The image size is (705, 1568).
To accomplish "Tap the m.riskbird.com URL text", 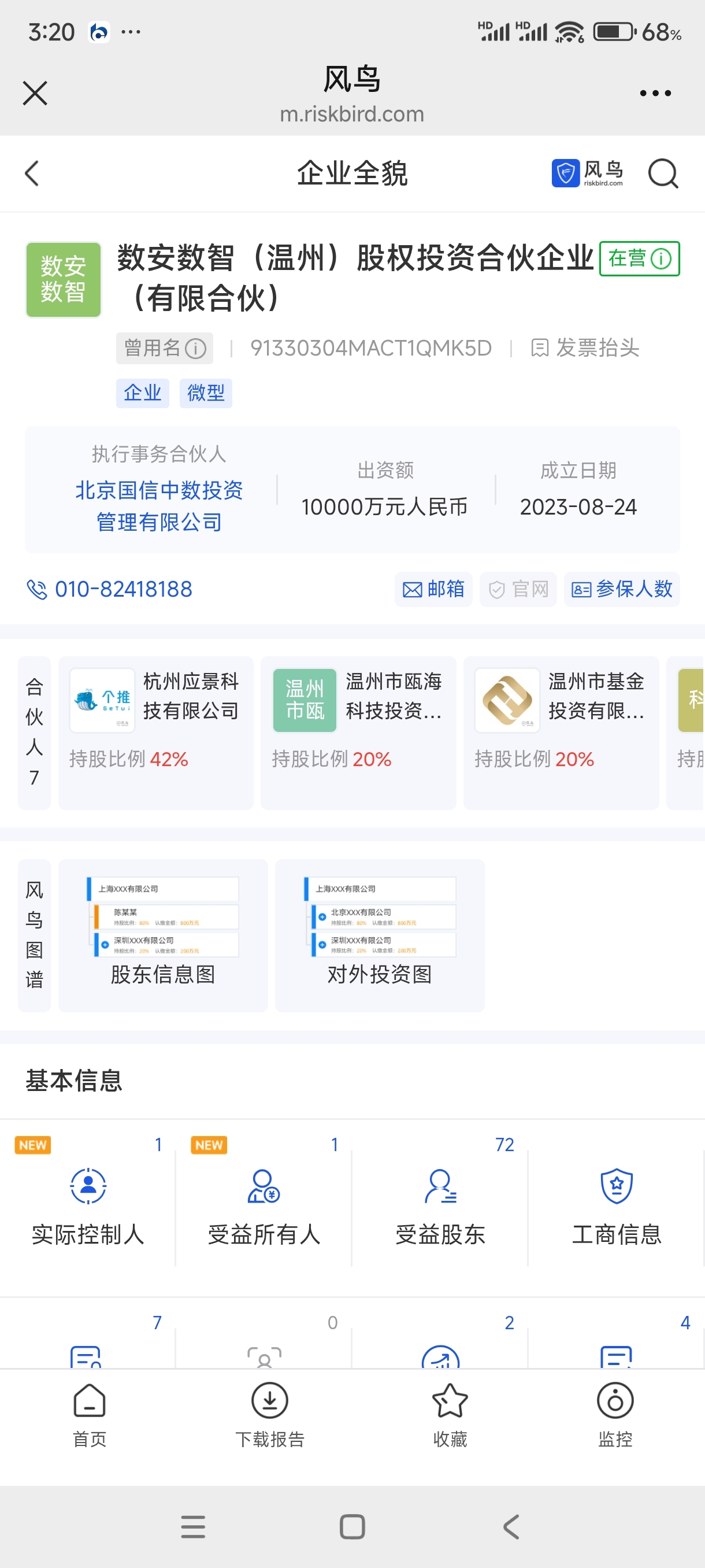I will tap(352, 114).
